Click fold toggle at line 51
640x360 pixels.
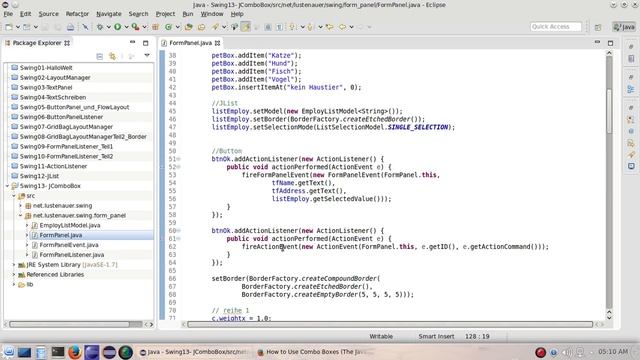tap(179, 159)
